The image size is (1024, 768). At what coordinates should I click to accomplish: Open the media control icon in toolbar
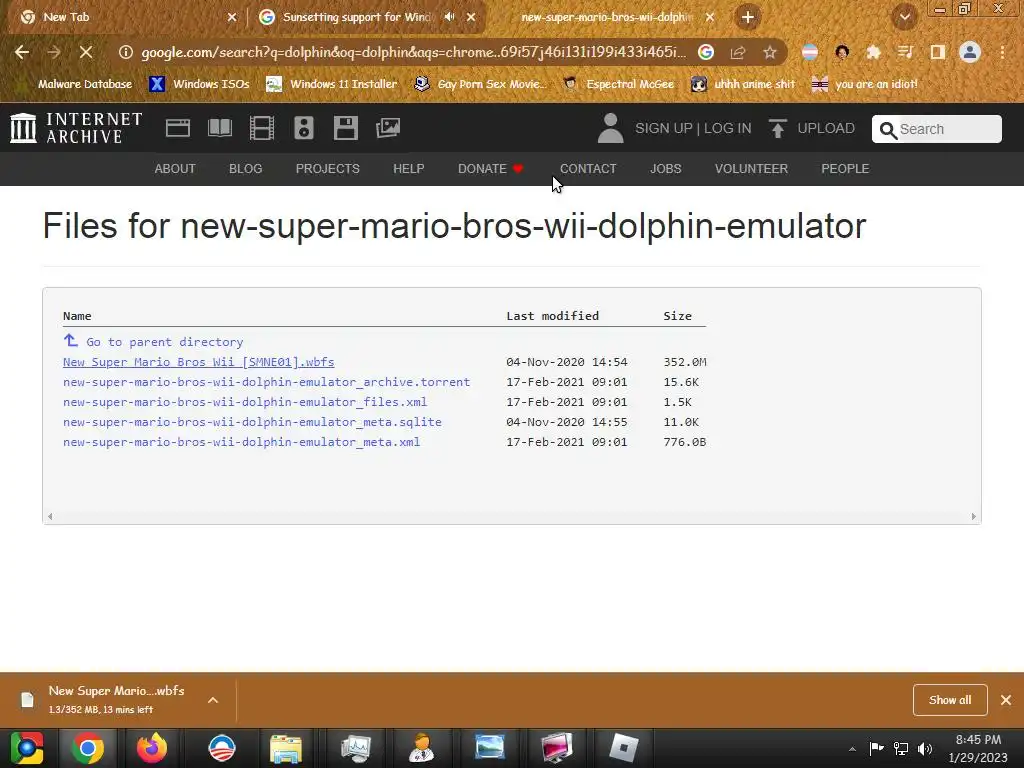pyautogui.click(x=905, y=52)
